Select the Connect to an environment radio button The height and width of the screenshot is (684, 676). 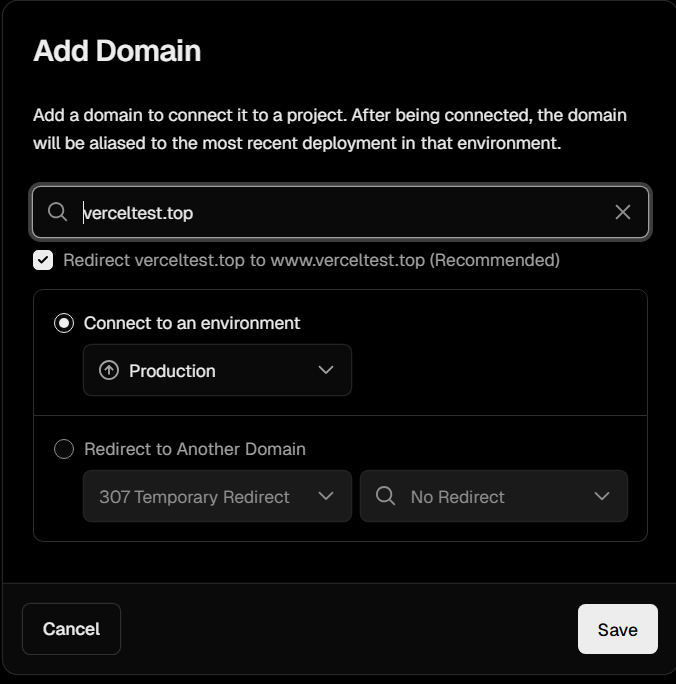coord(64,323)
